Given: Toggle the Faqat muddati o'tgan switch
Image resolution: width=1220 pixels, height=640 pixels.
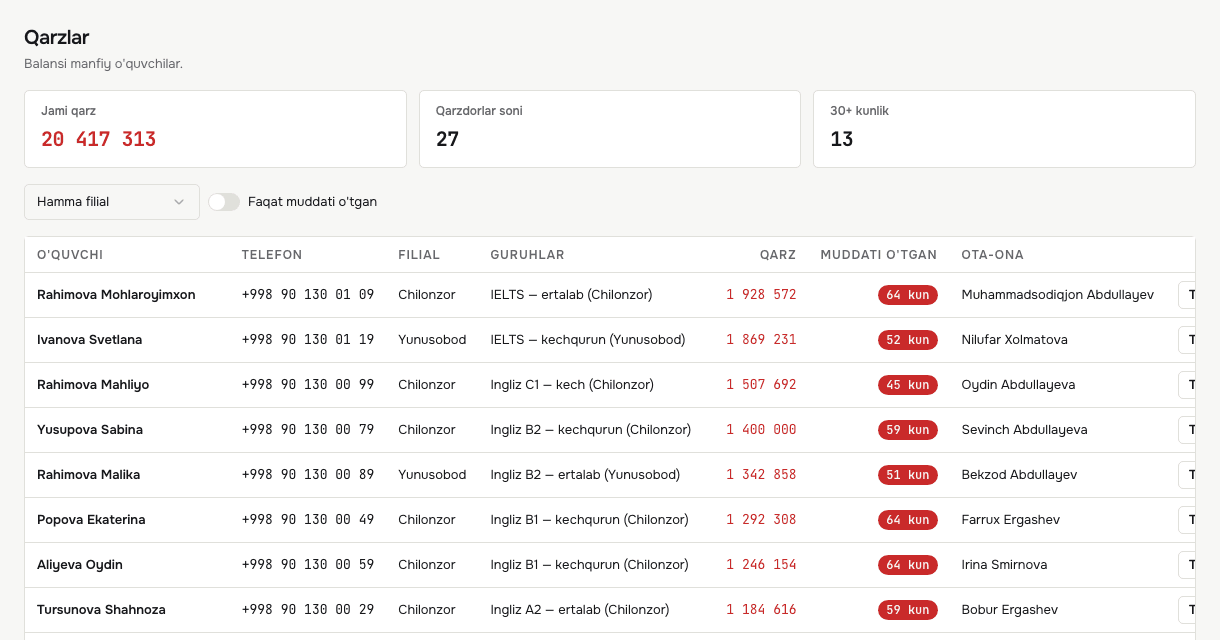Looking at the screenshot, I should (x=224, y=202).
